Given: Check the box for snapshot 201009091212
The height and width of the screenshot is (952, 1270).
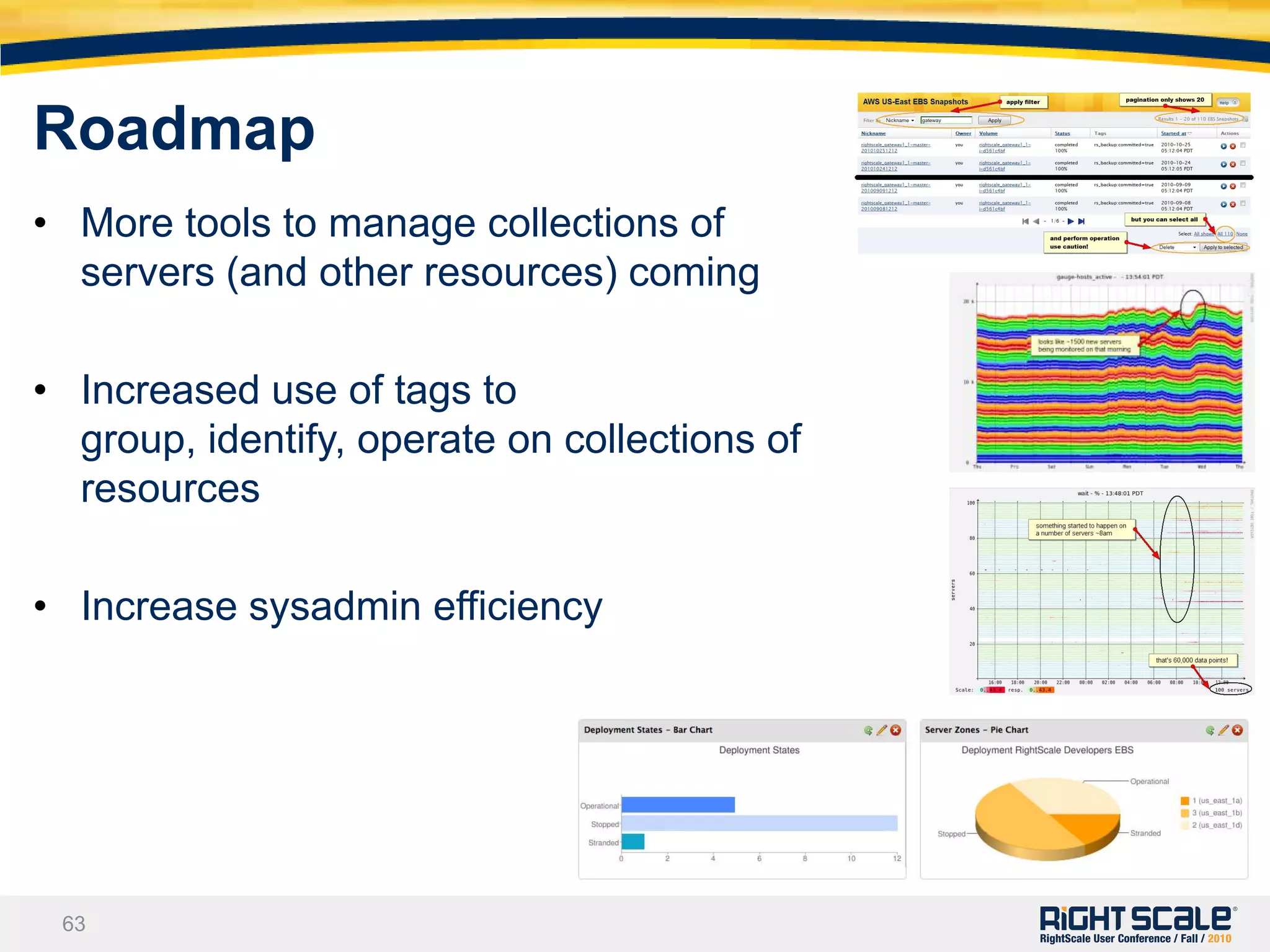Looking at the screenshot, I should [x=1243, y=185].
